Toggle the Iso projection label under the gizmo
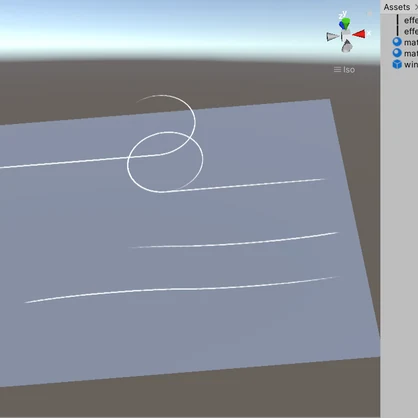 (345, 70)
